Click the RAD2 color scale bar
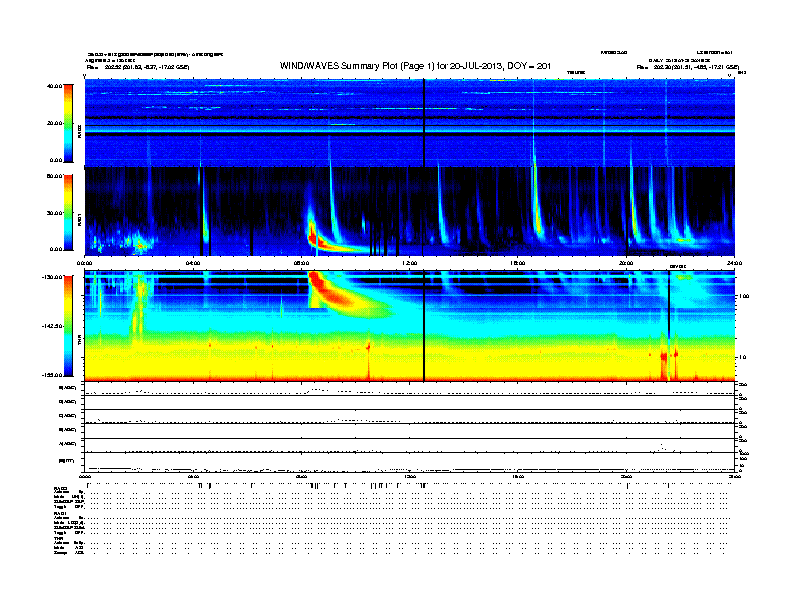 point(68,123)
